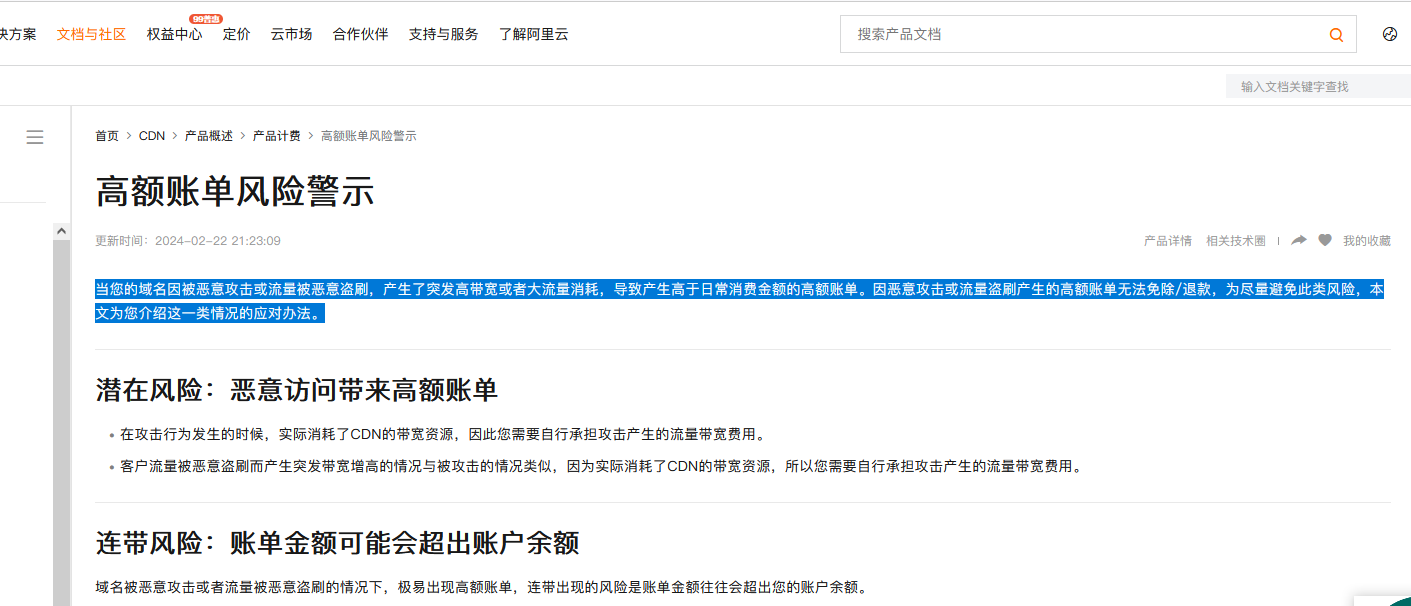
Task: Open the 合作伙伴 menu item
Action: coord(360,34)
